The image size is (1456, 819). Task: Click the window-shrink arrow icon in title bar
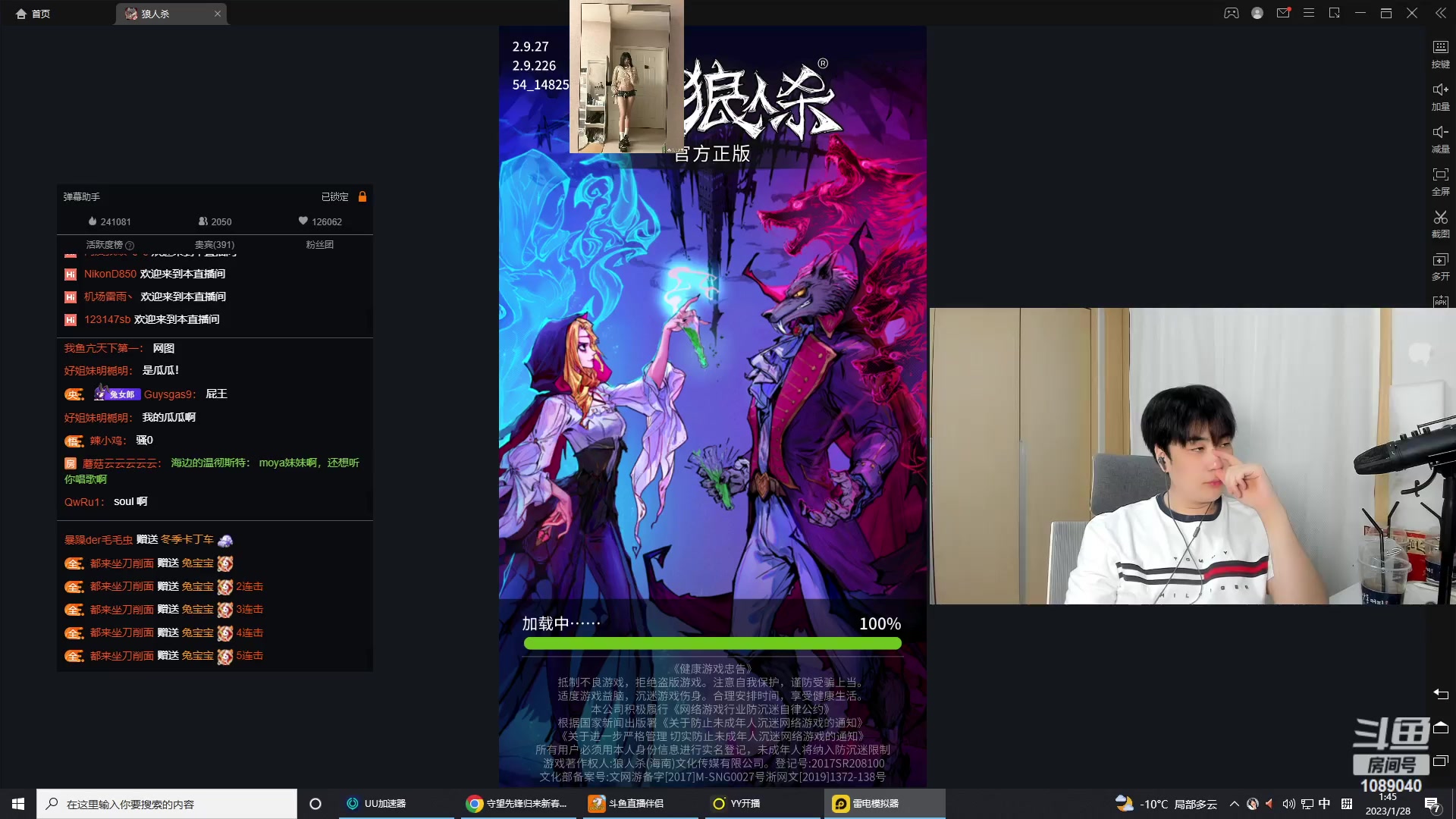1335,13
